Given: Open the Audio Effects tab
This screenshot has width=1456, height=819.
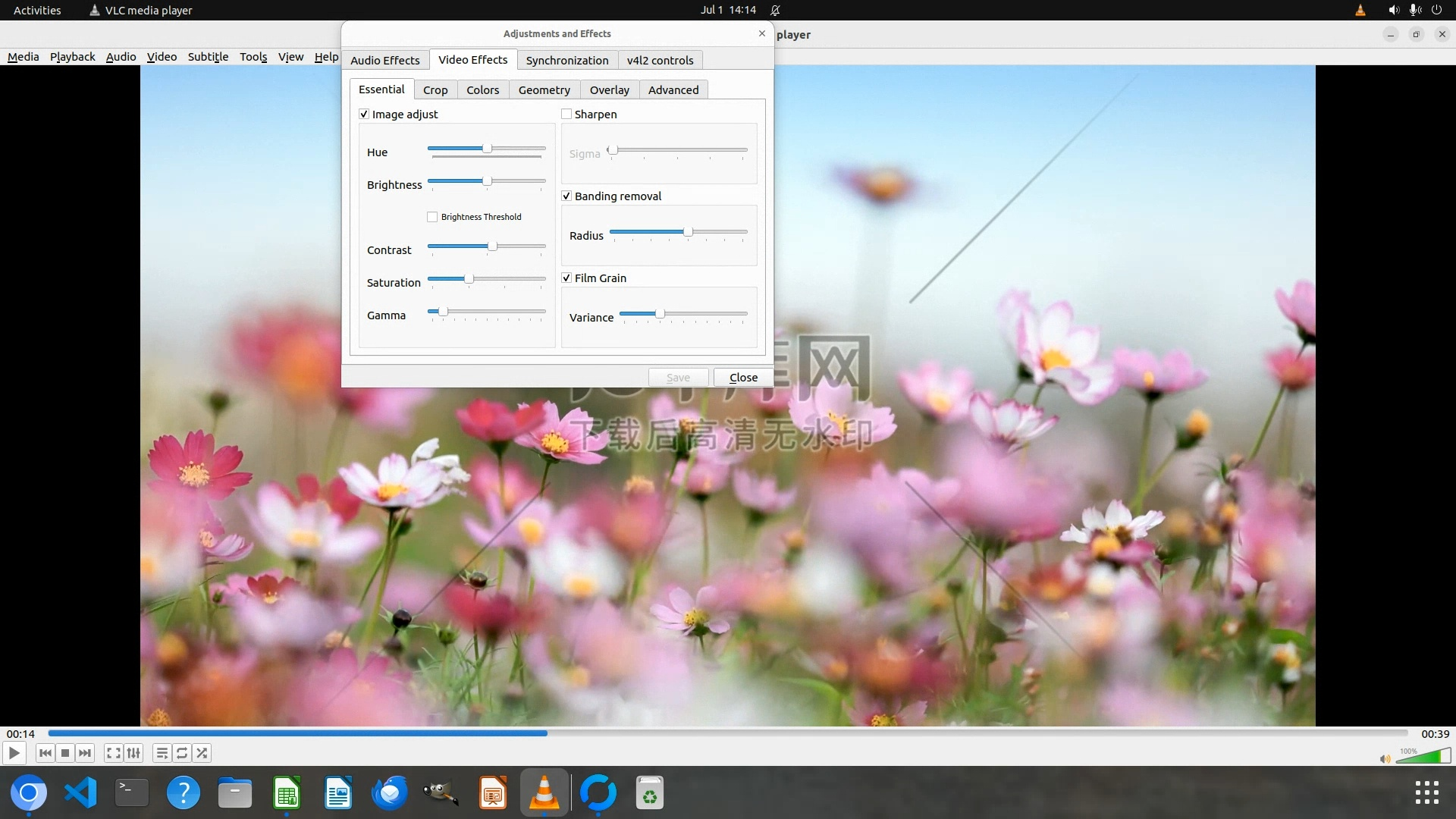Looking at the screenshot, I should (384, 60).
